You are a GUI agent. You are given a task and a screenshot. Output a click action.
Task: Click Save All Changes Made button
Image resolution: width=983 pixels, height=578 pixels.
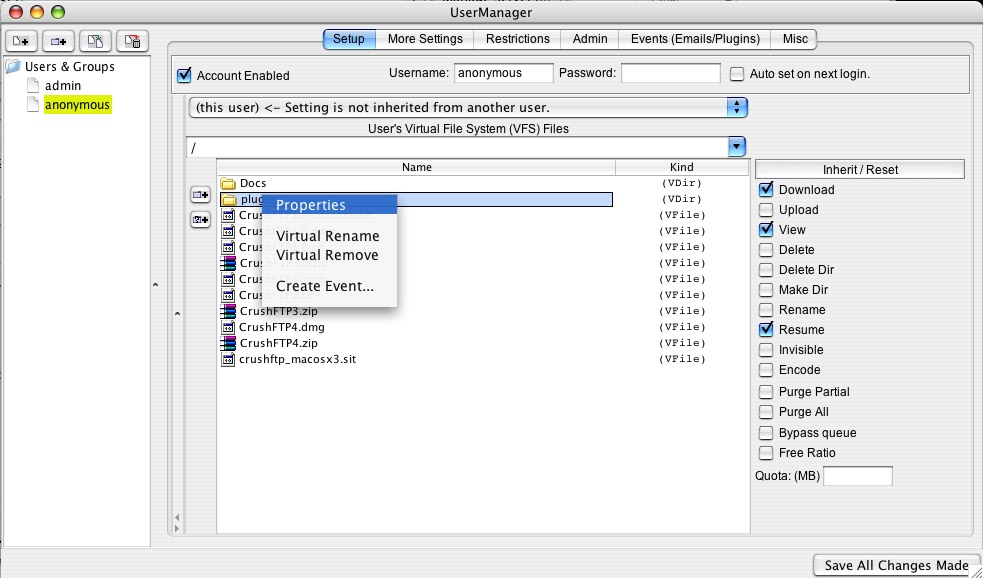[896, 565]
